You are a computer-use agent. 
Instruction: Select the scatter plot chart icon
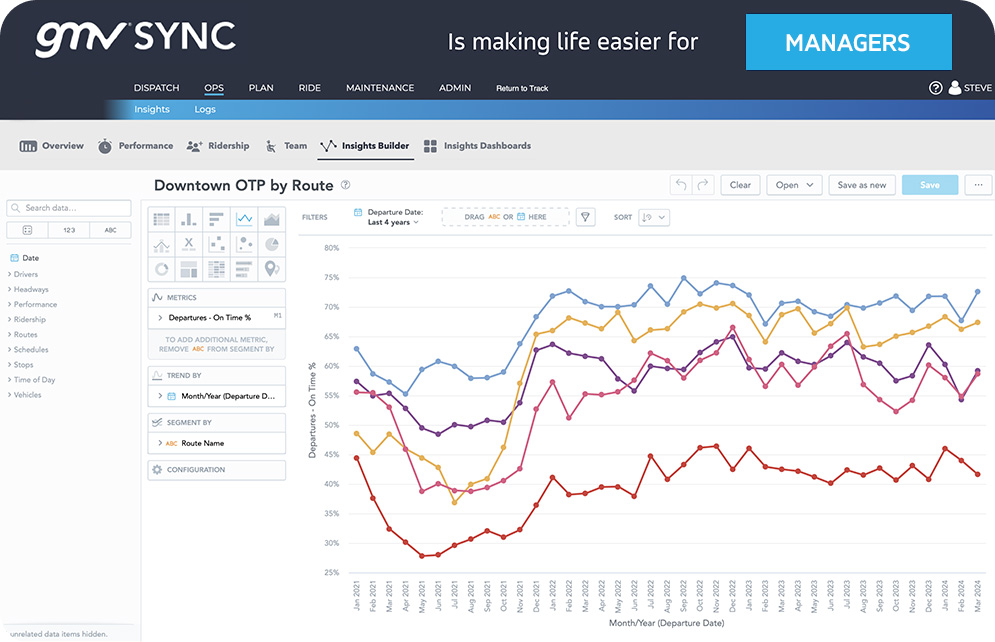click(216, 244)
